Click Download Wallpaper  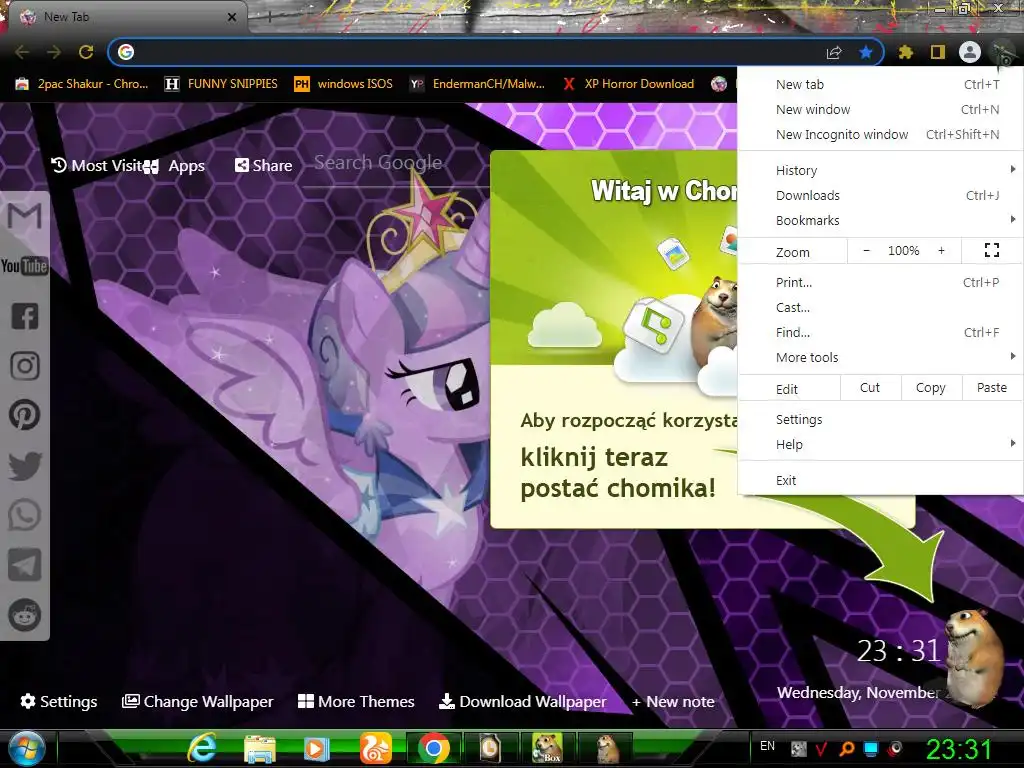point(523,701)
